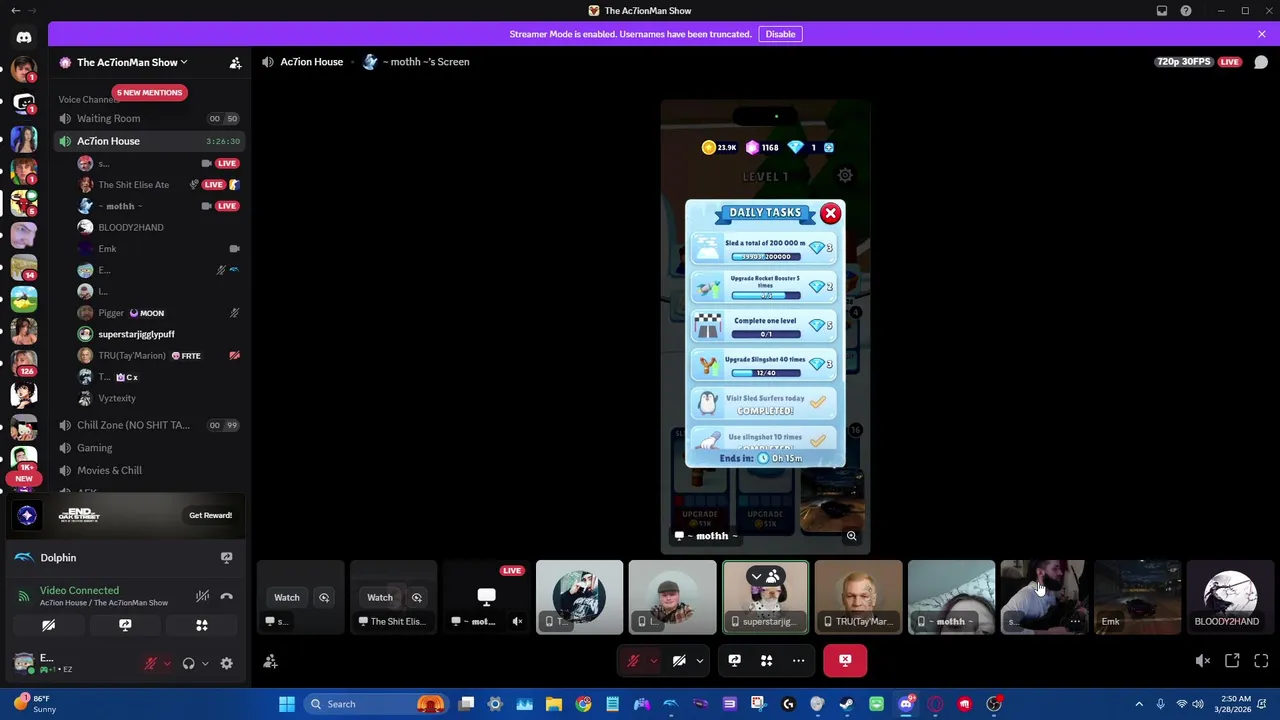Toggle microphone mute in user panel
The image size is (1280, 720).
point(151,663)
